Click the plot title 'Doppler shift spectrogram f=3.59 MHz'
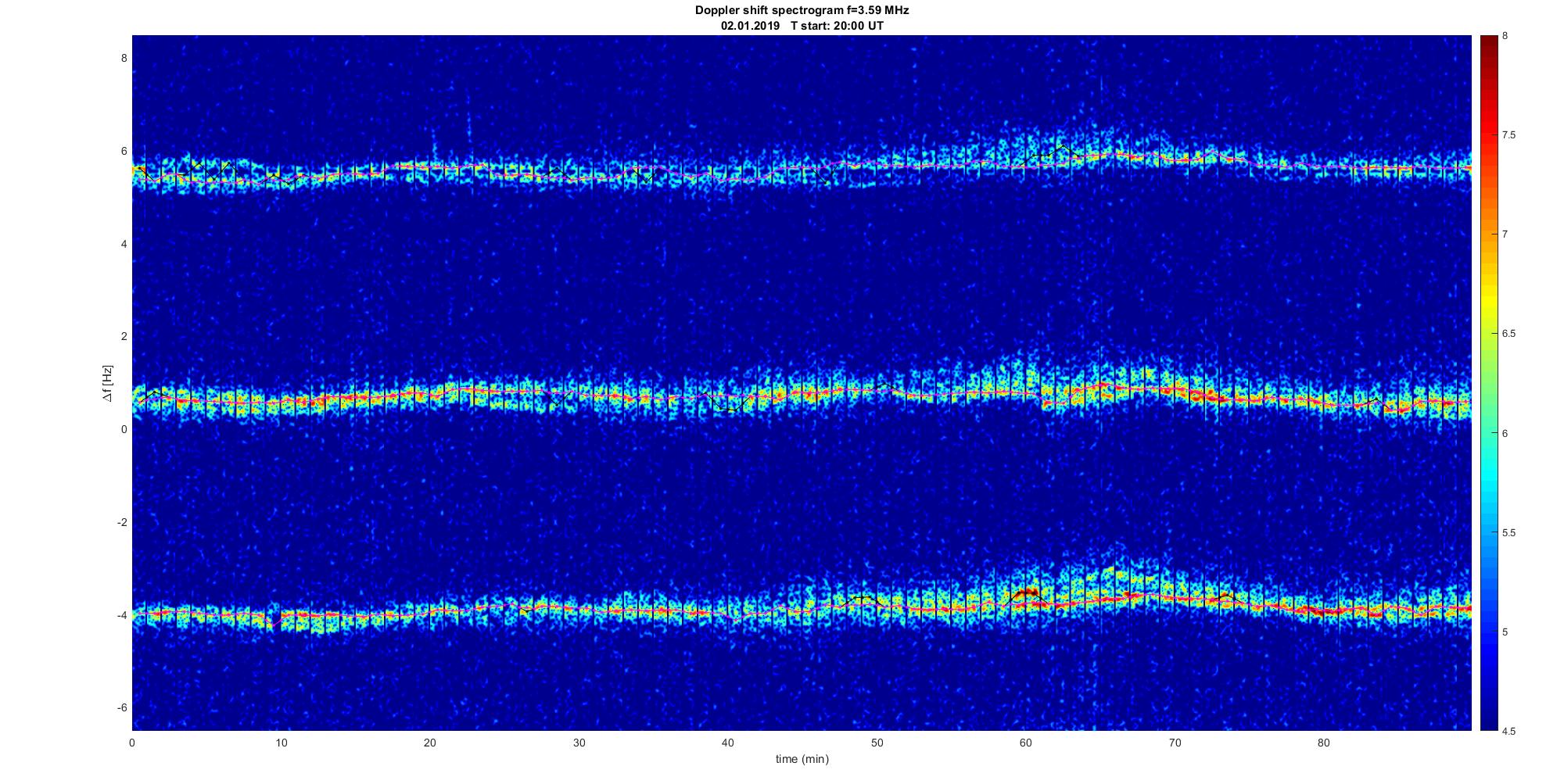This screenshot has width=1564, height=784. (x=802, y=10)
